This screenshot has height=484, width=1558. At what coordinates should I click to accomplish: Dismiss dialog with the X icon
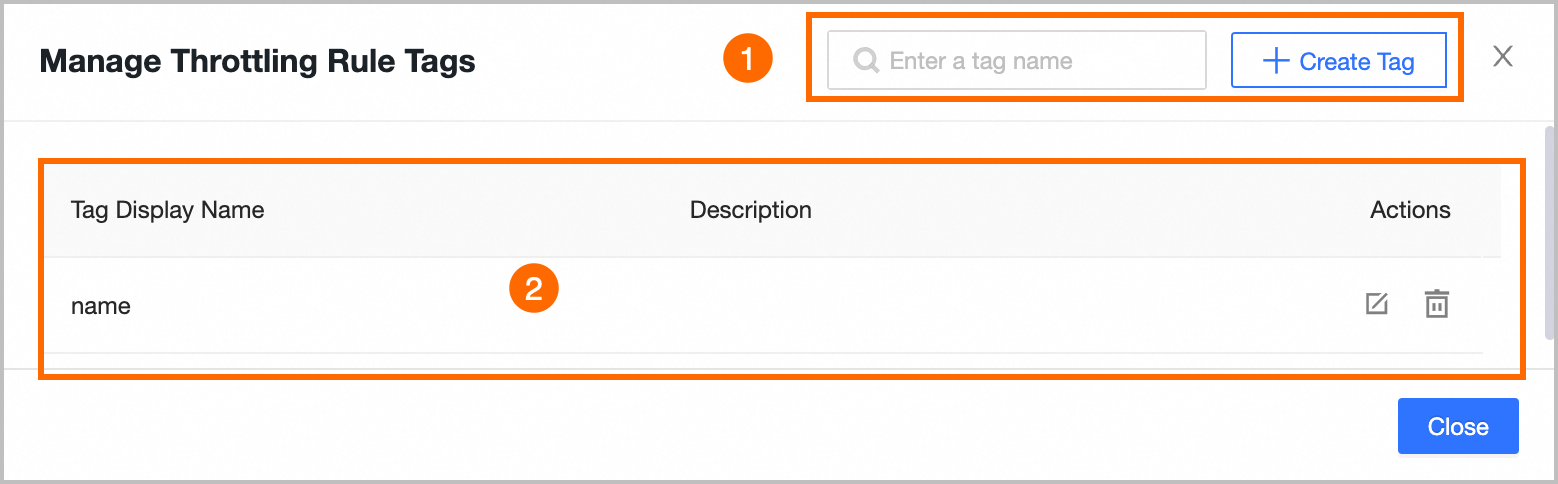point(1502,56)
